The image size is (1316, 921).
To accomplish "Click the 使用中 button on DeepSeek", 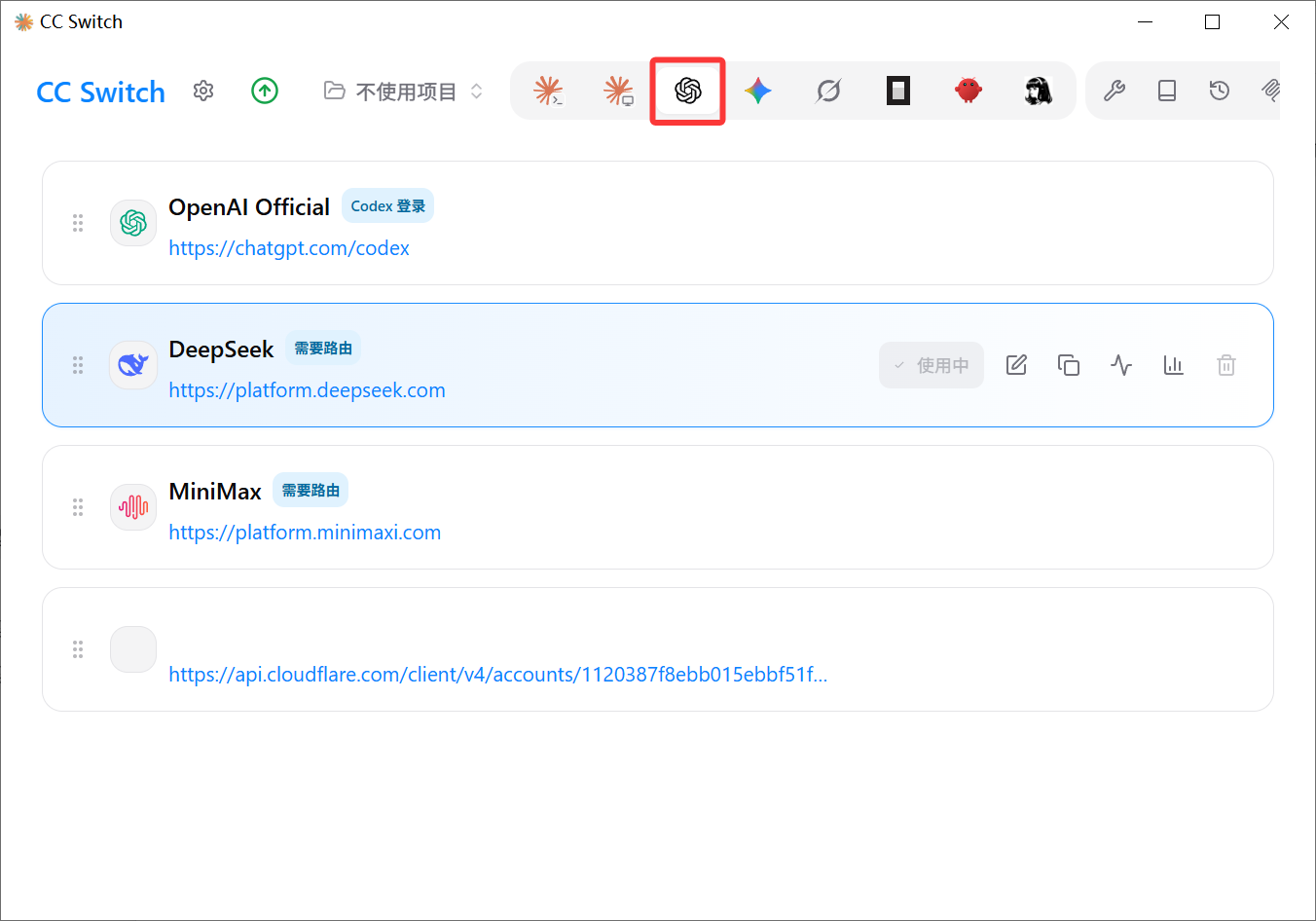I will click(932, 365).
